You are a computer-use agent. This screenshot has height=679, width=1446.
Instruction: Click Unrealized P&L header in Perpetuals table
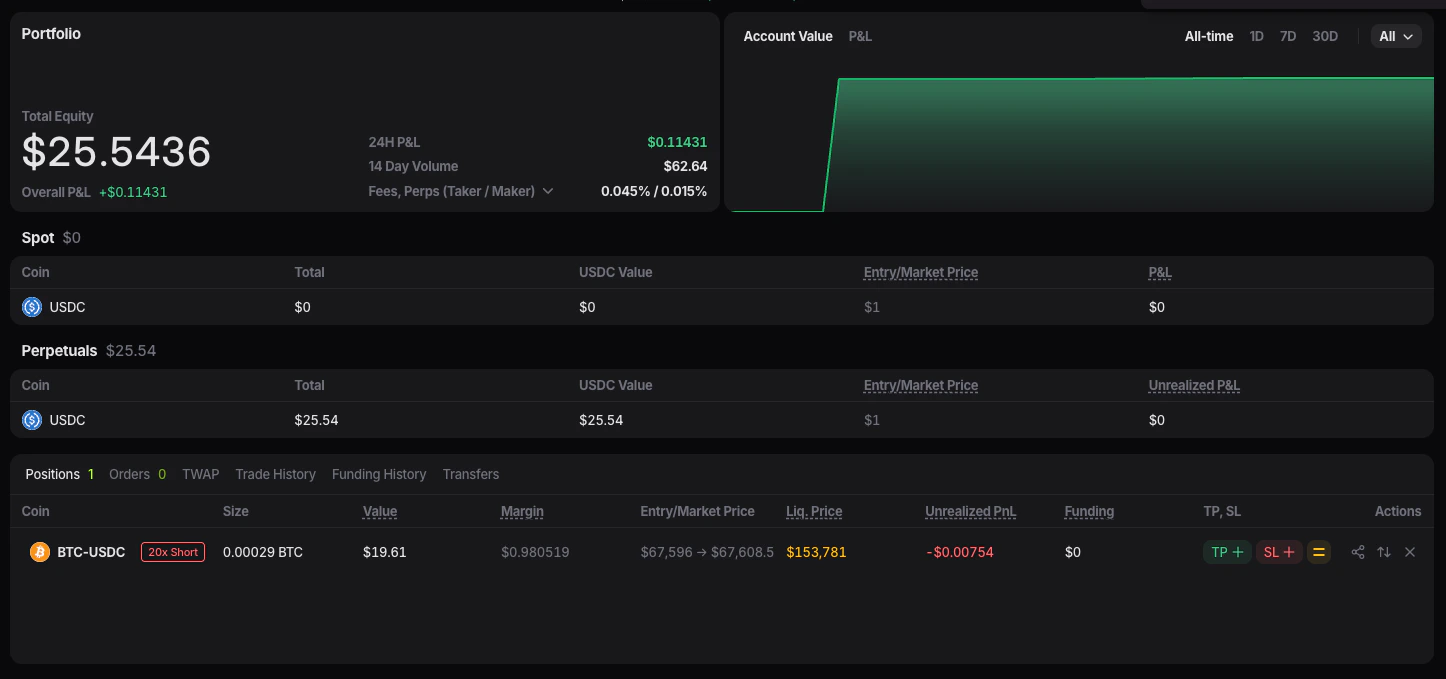coord(1194,385)
